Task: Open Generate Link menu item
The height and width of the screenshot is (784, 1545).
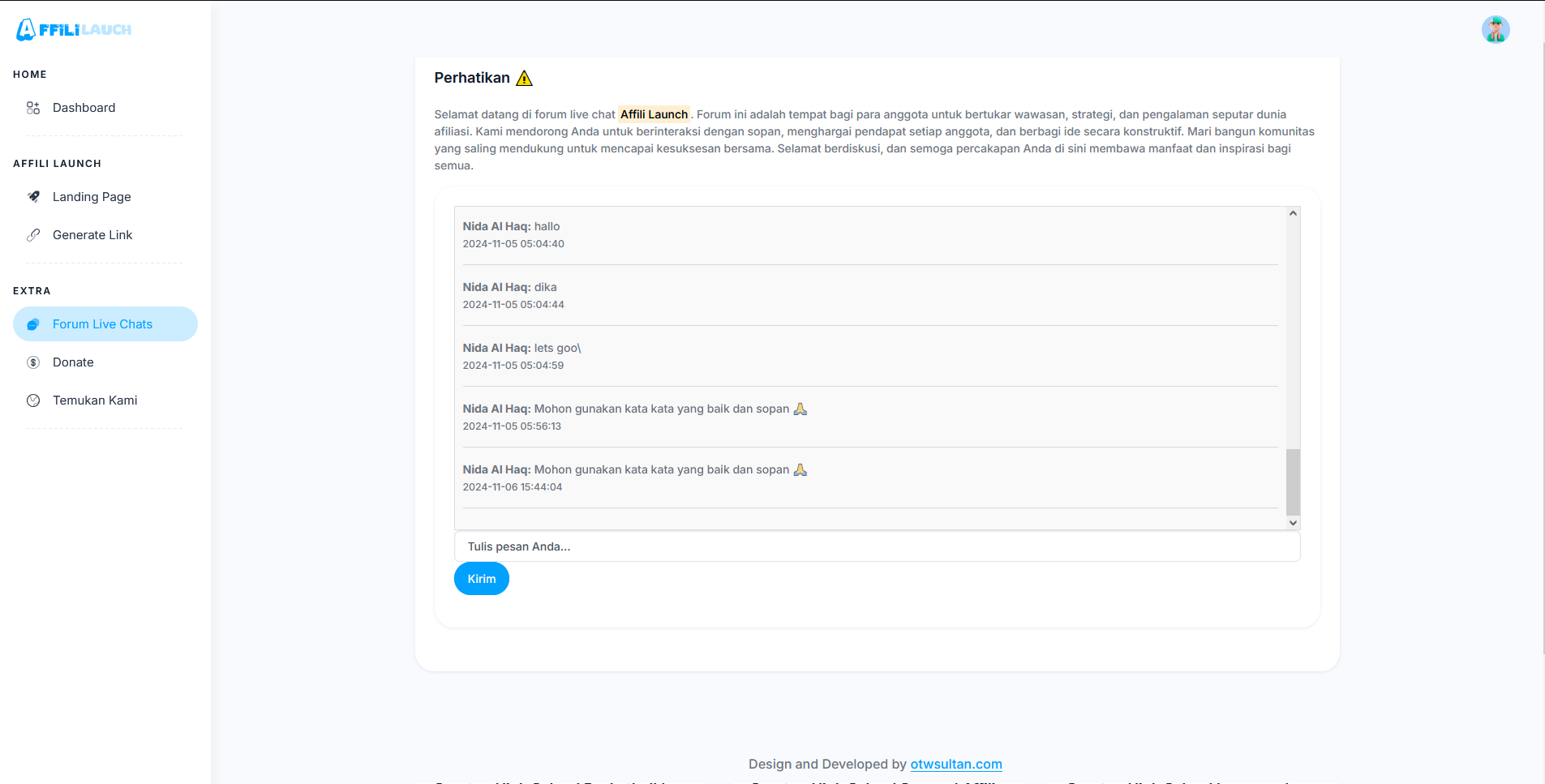Action: tap(92, 235)
